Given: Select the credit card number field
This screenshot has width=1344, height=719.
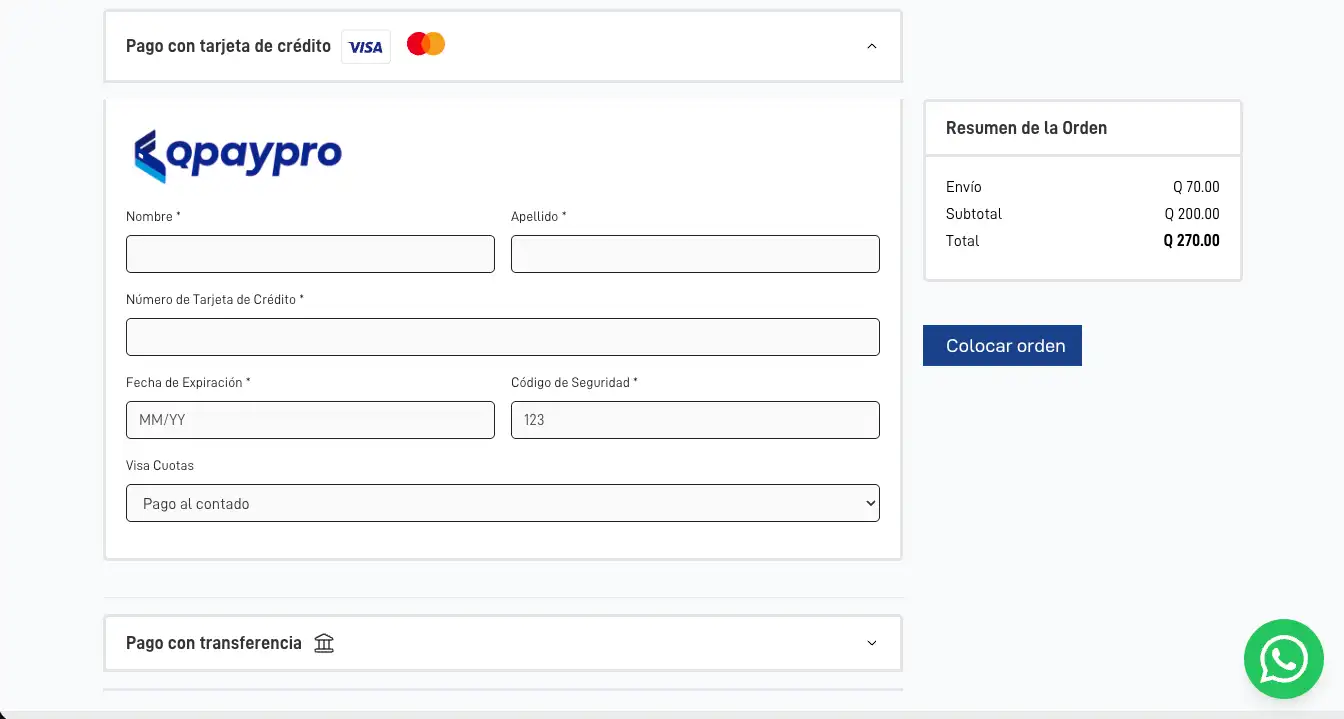Looking at the screenshot, I should coord(502,337).
